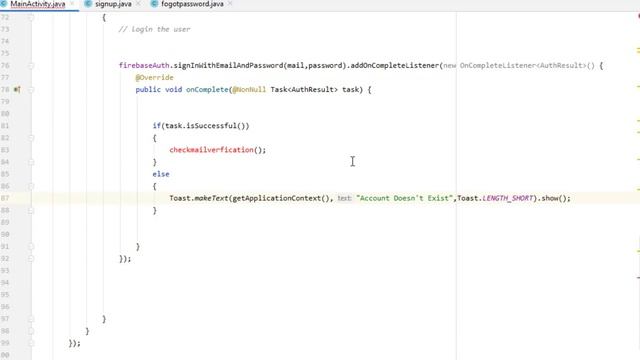This screenshot has width=640, height=360.
Task: Open the signup.java editor tab
Action: (x=113, y=4)
